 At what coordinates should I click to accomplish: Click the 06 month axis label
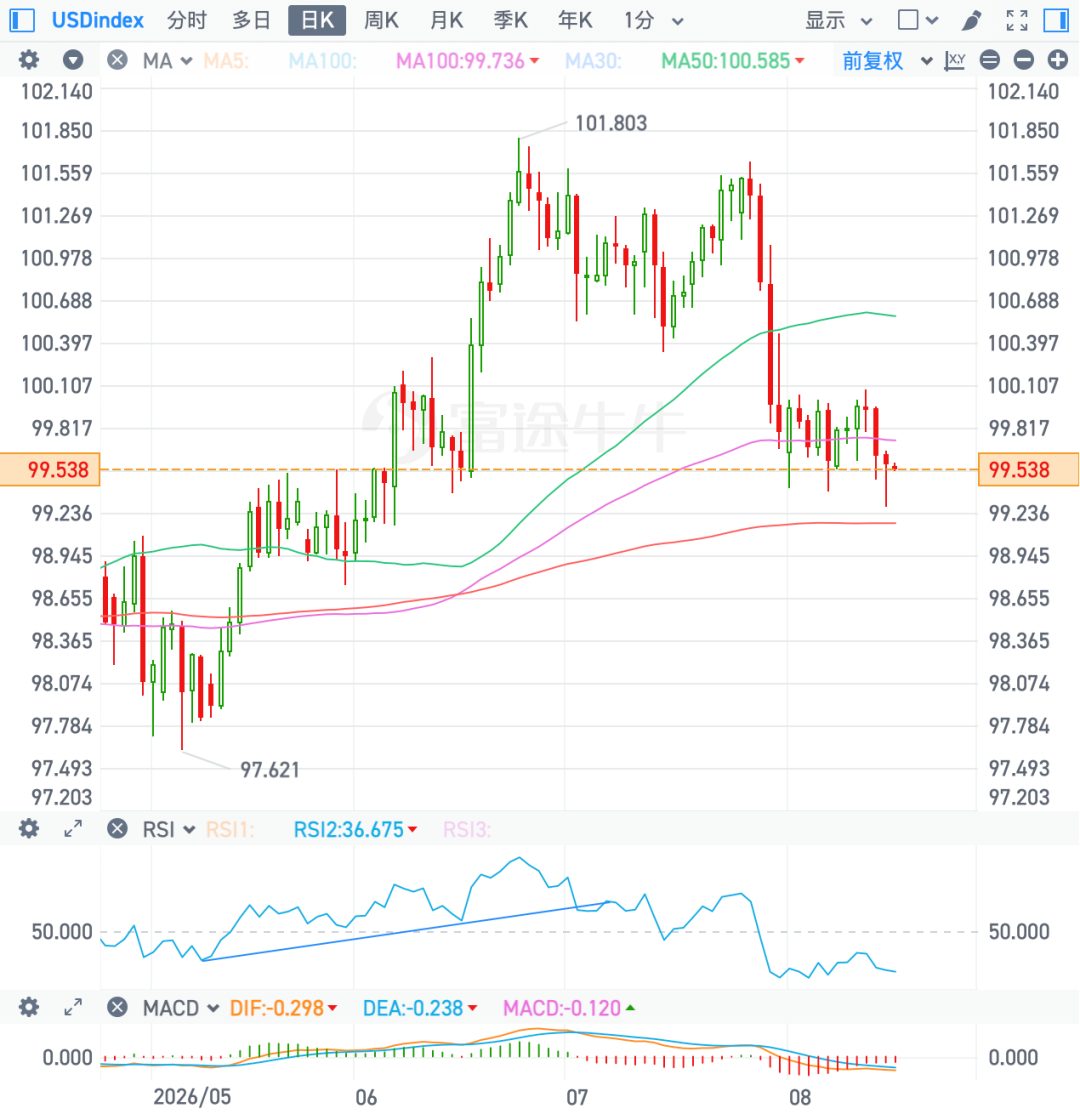366,1098
